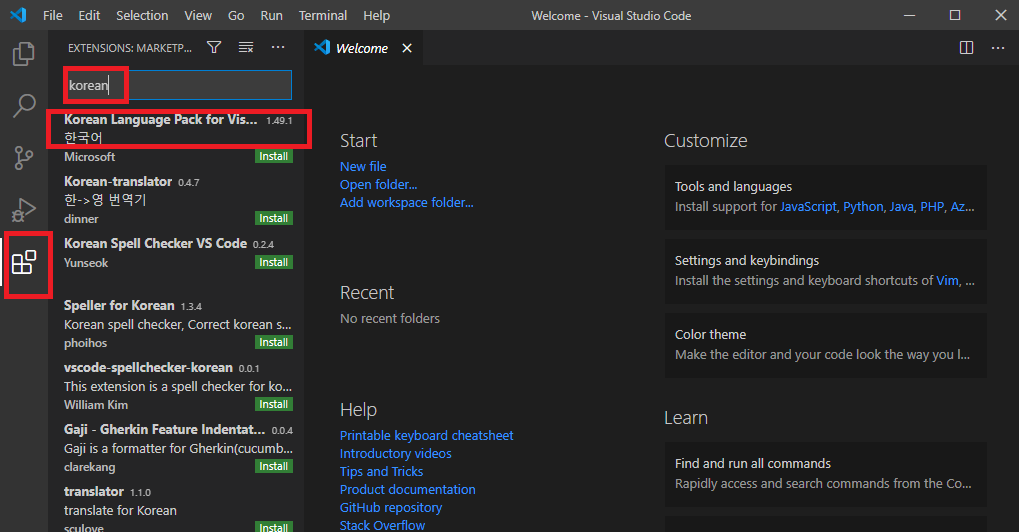Viewport: 1019px width, 532px height.
Task: Click PHP language support link
Action: (932, 207)
